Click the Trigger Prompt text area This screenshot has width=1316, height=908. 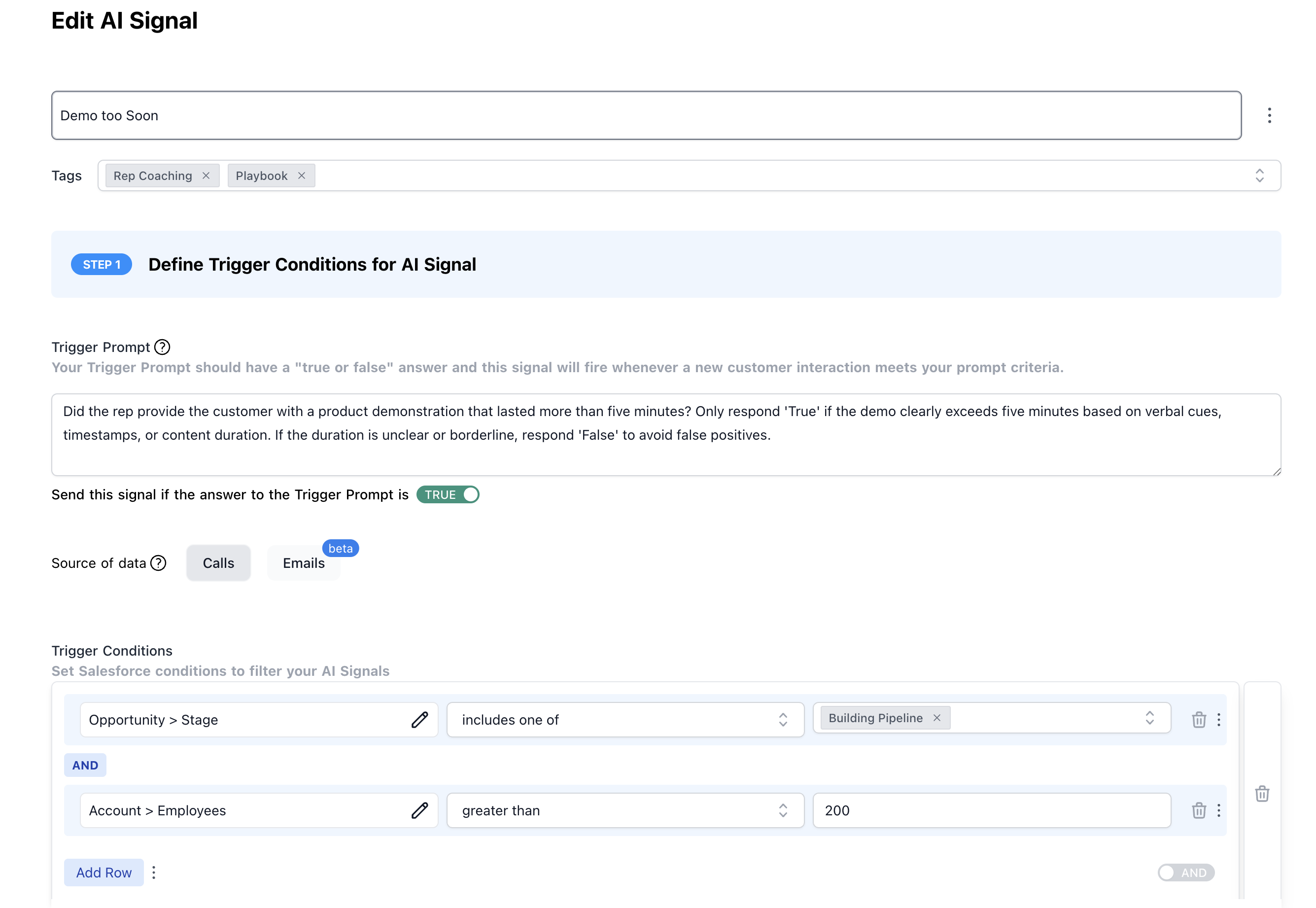pyautogui.click(x=665, y=435)
